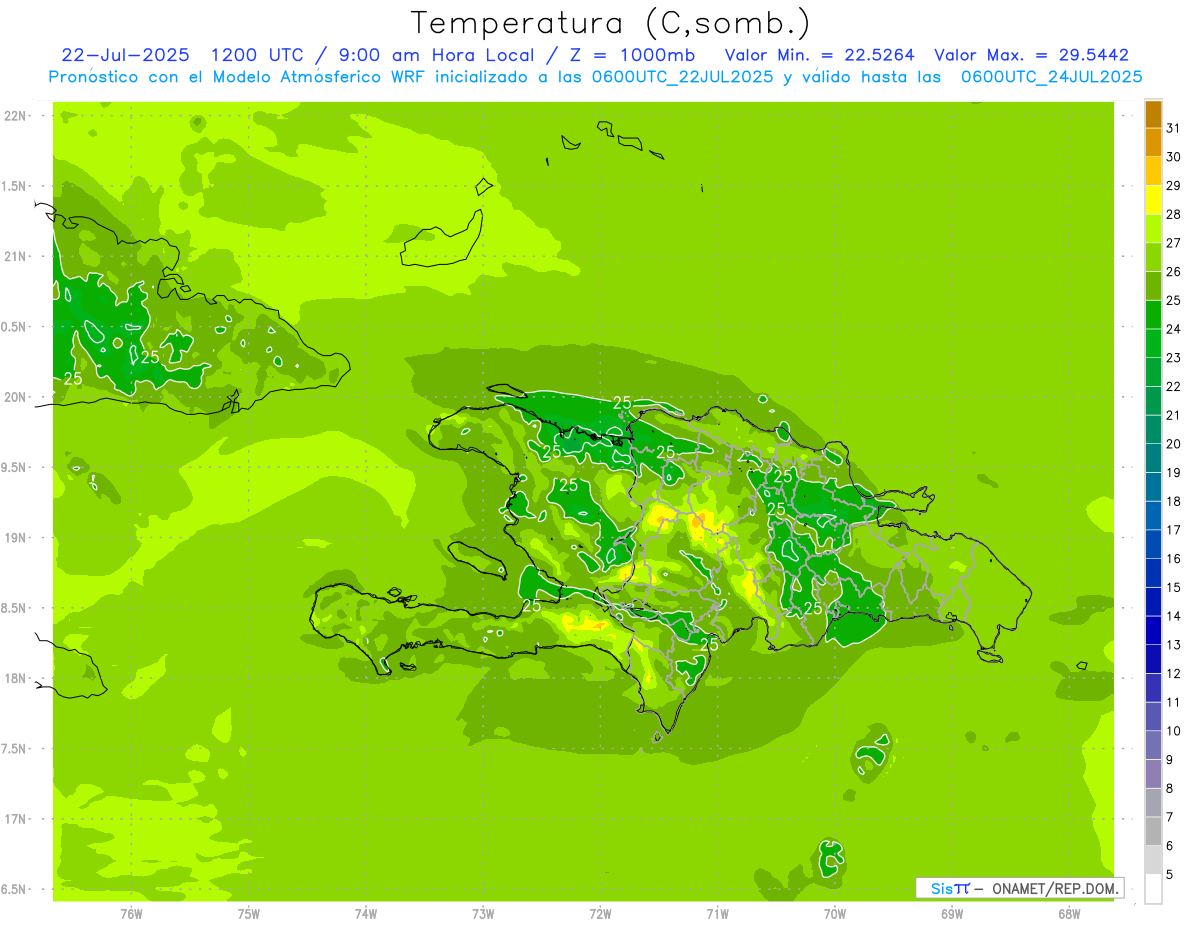Pick the legend swatch between 24 and 25
Image resolution: width=1200 pixels, height=927 pixels.
1153,315
